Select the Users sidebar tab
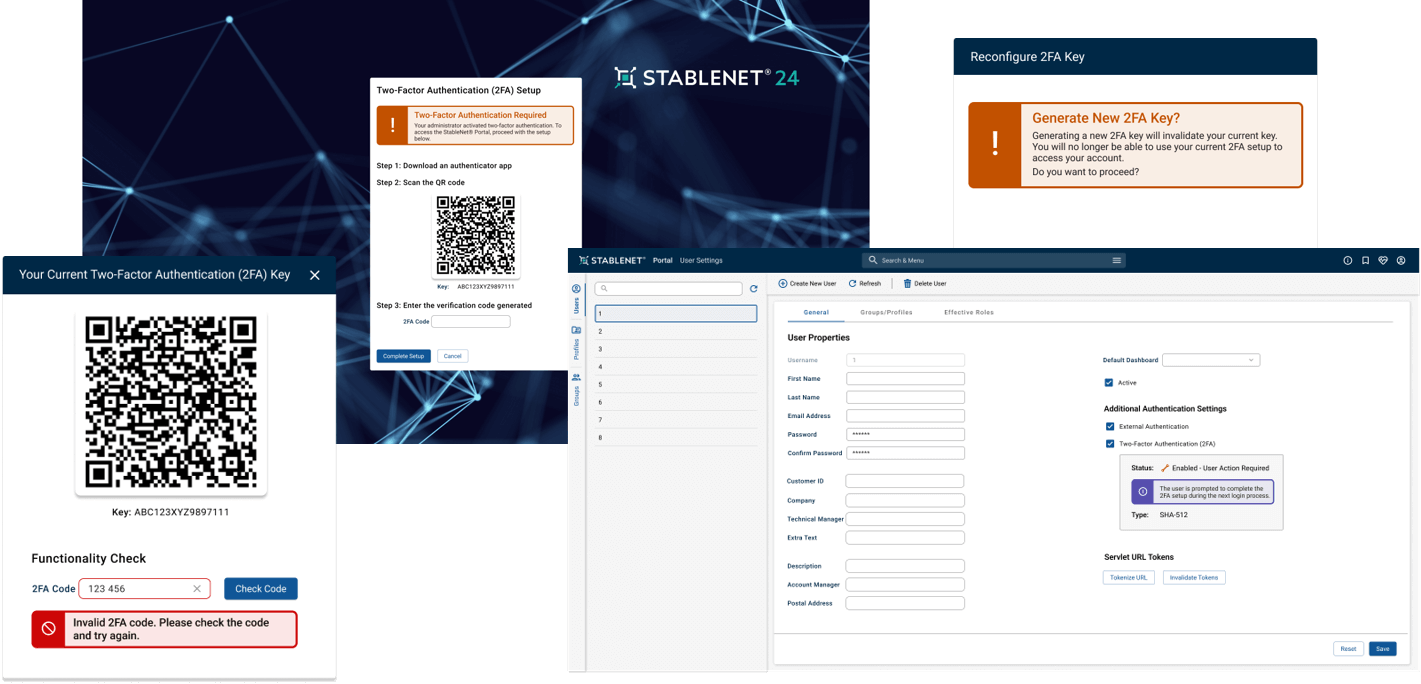 tap(576, 297)
